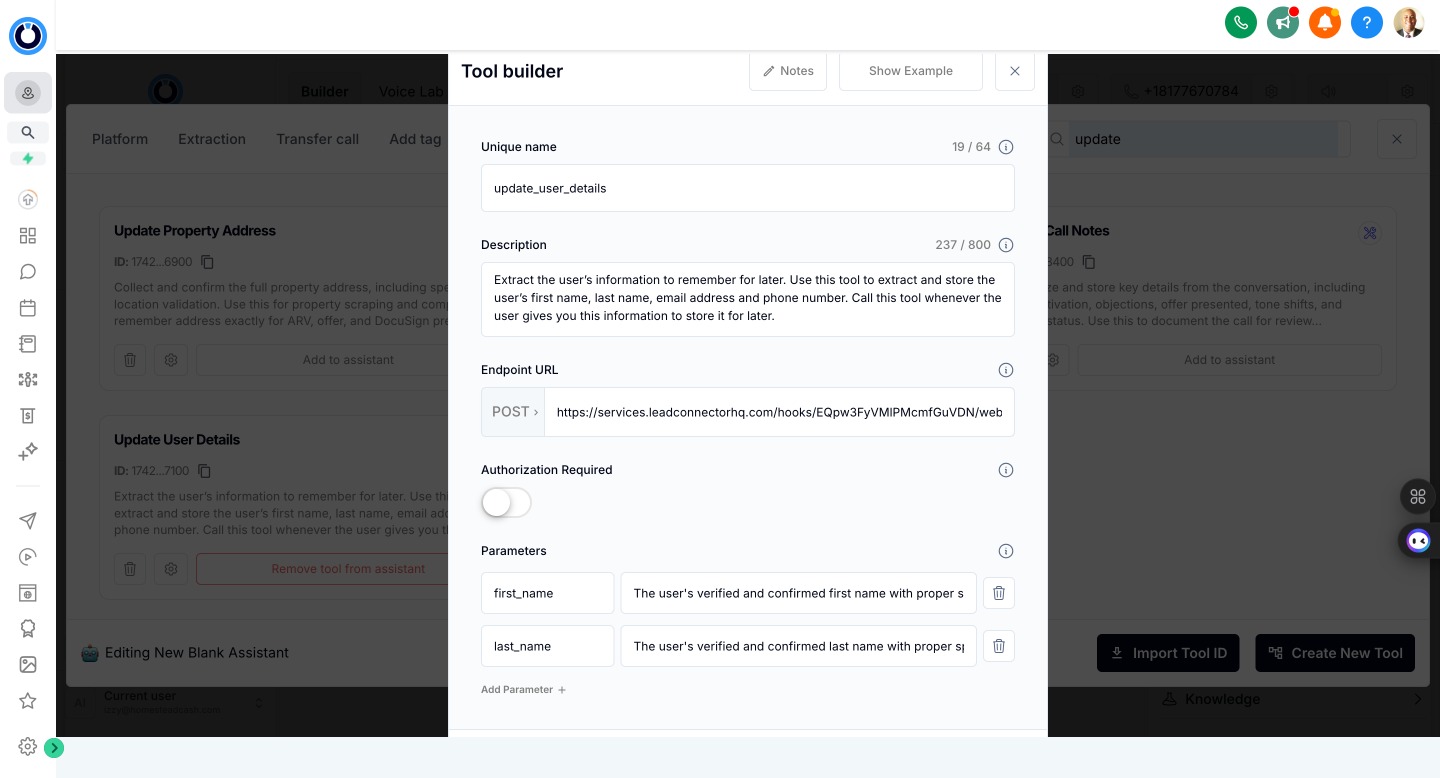Delete the Update User Details tool via trash icon
Viewport: 1440px width, 778px height.
(x=130, y=569)
